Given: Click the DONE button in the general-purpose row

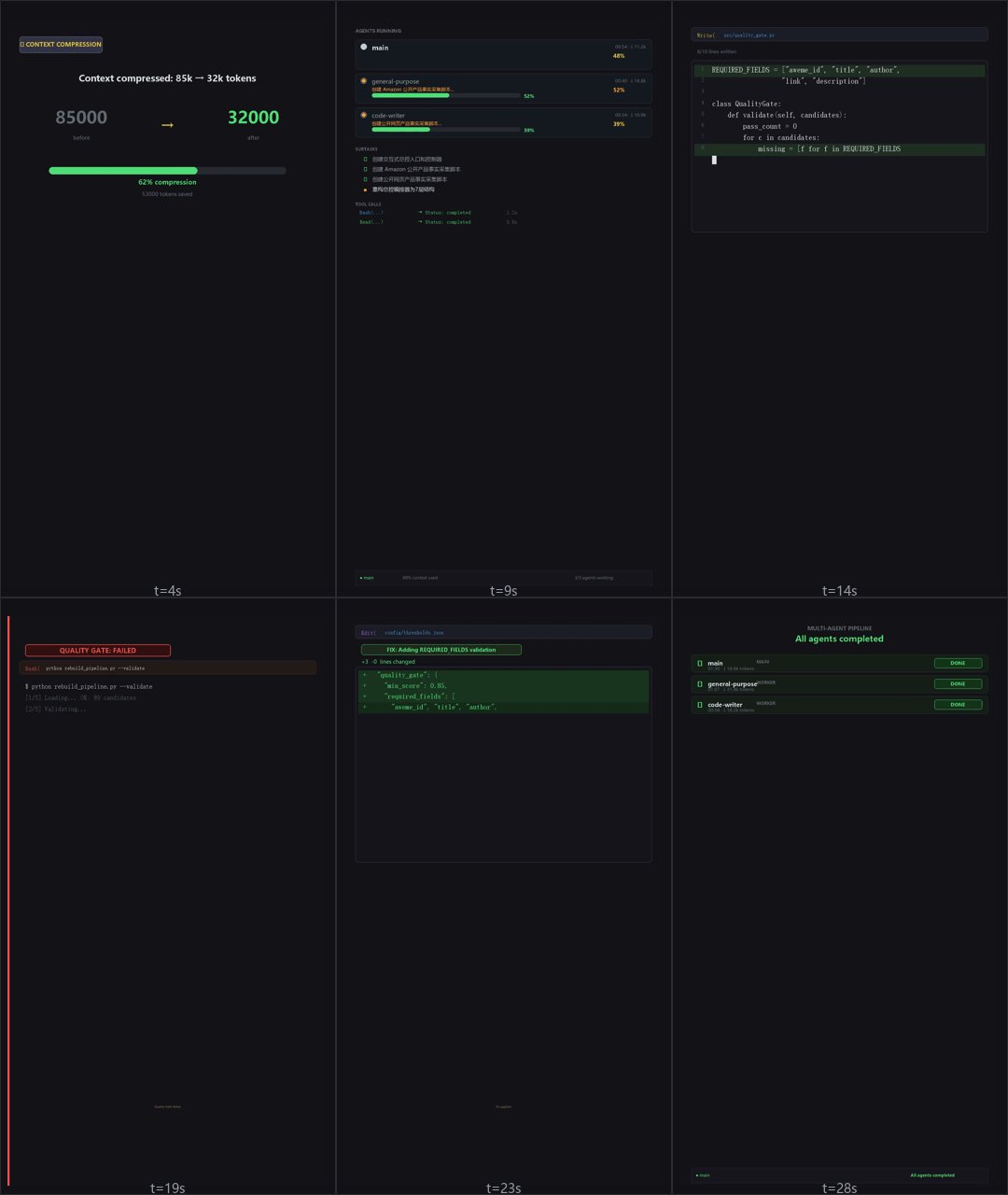Looking at the screenshot, I should [958, 684].
